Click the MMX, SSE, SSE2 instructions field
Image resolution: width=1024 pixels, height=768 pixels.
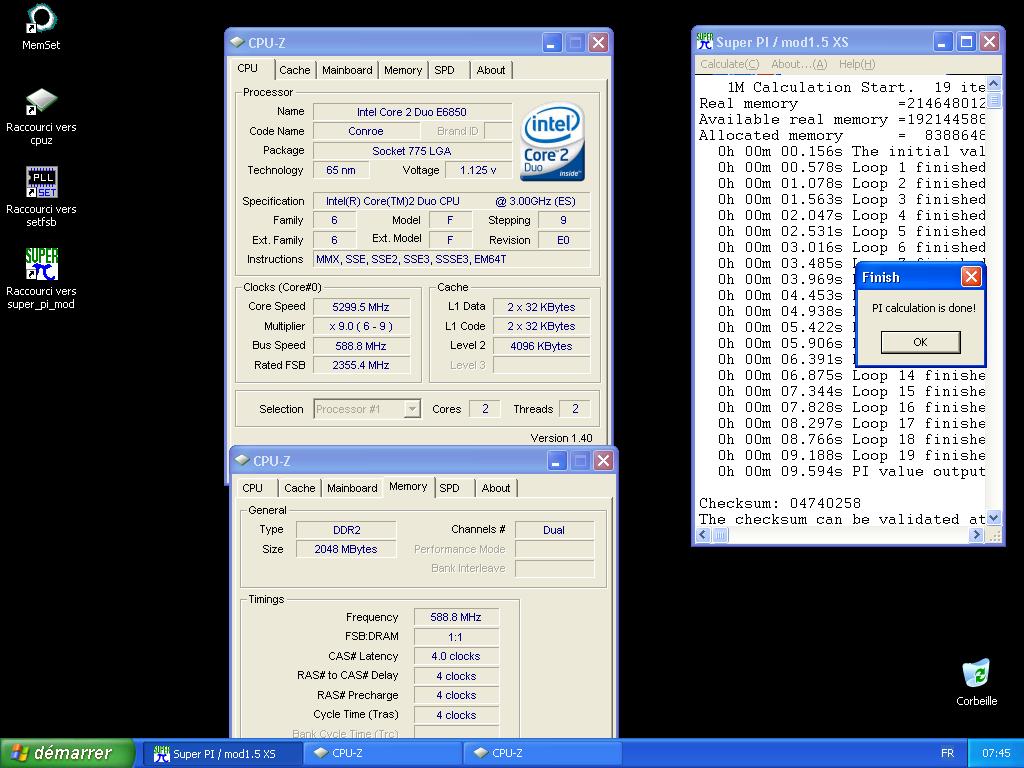point(452,259)
